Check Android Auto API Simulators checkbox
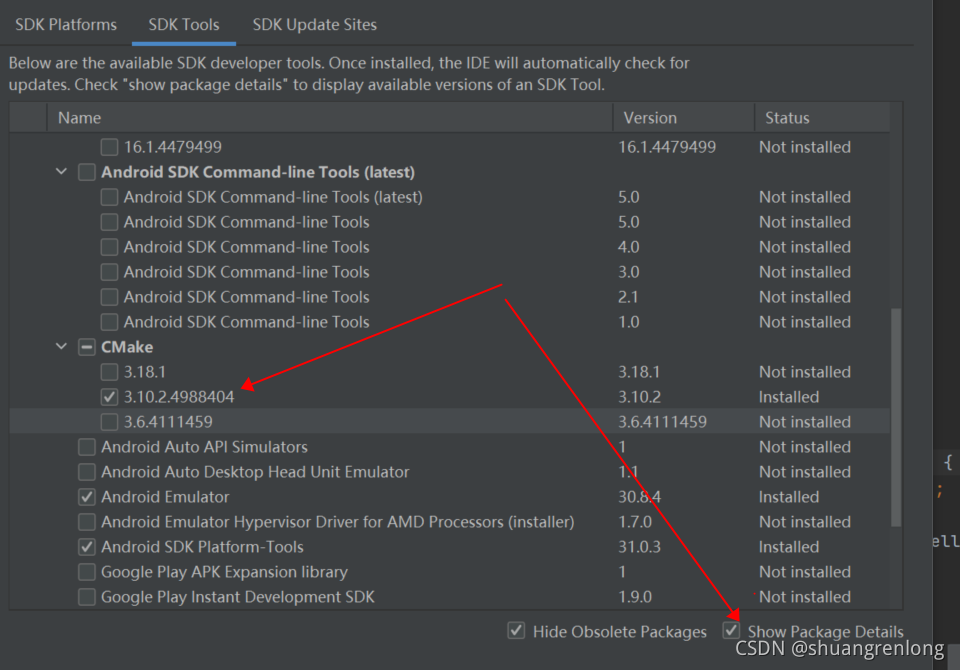The image size is (960, 670). point(87,447)
